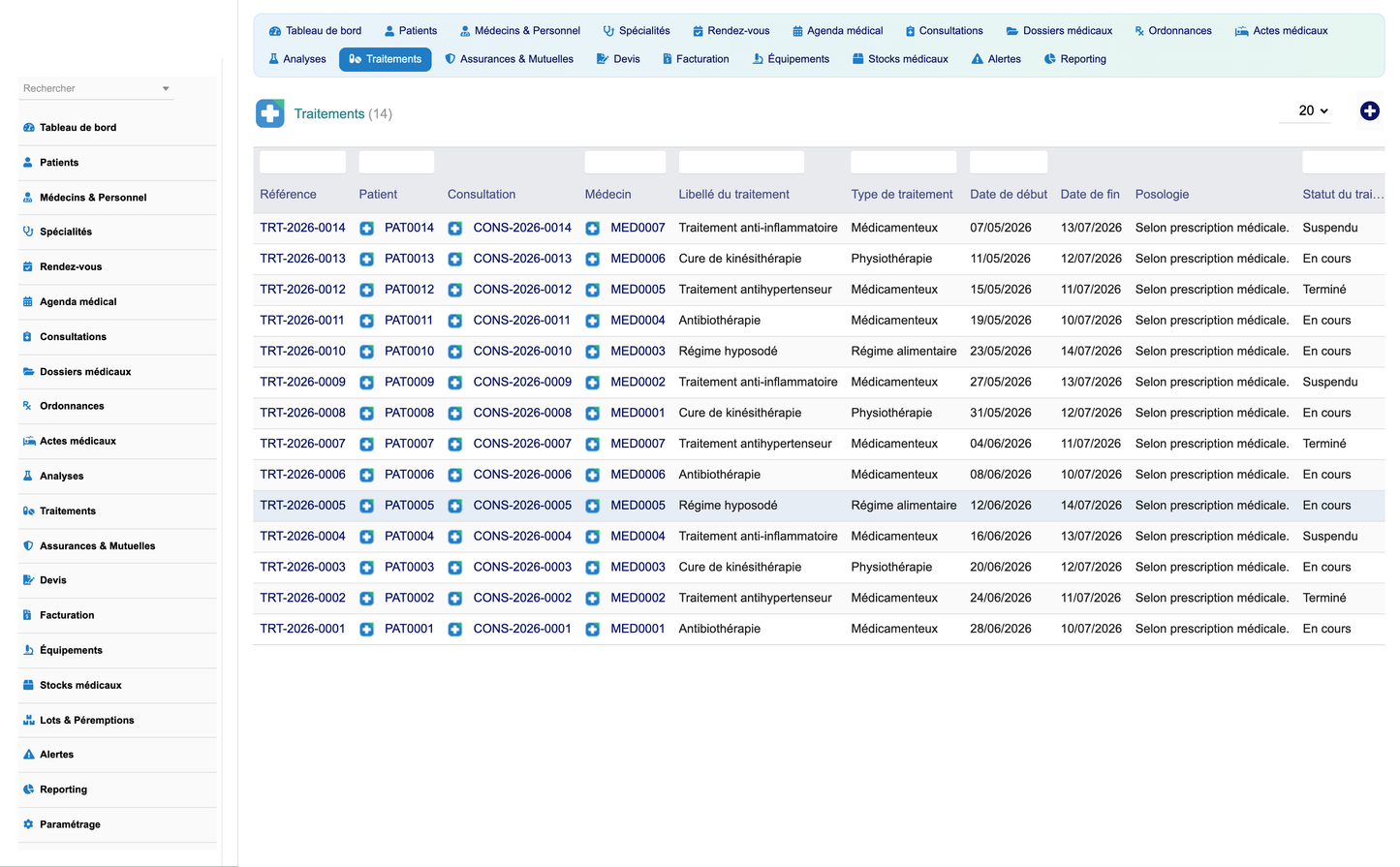Image resolution: width=1400 pixels, height=867 pixels.
Task: Click 'Régime hyposodé' in TRT-2026-0010 row
Action: pyautogui.click(x=728, y=352)
